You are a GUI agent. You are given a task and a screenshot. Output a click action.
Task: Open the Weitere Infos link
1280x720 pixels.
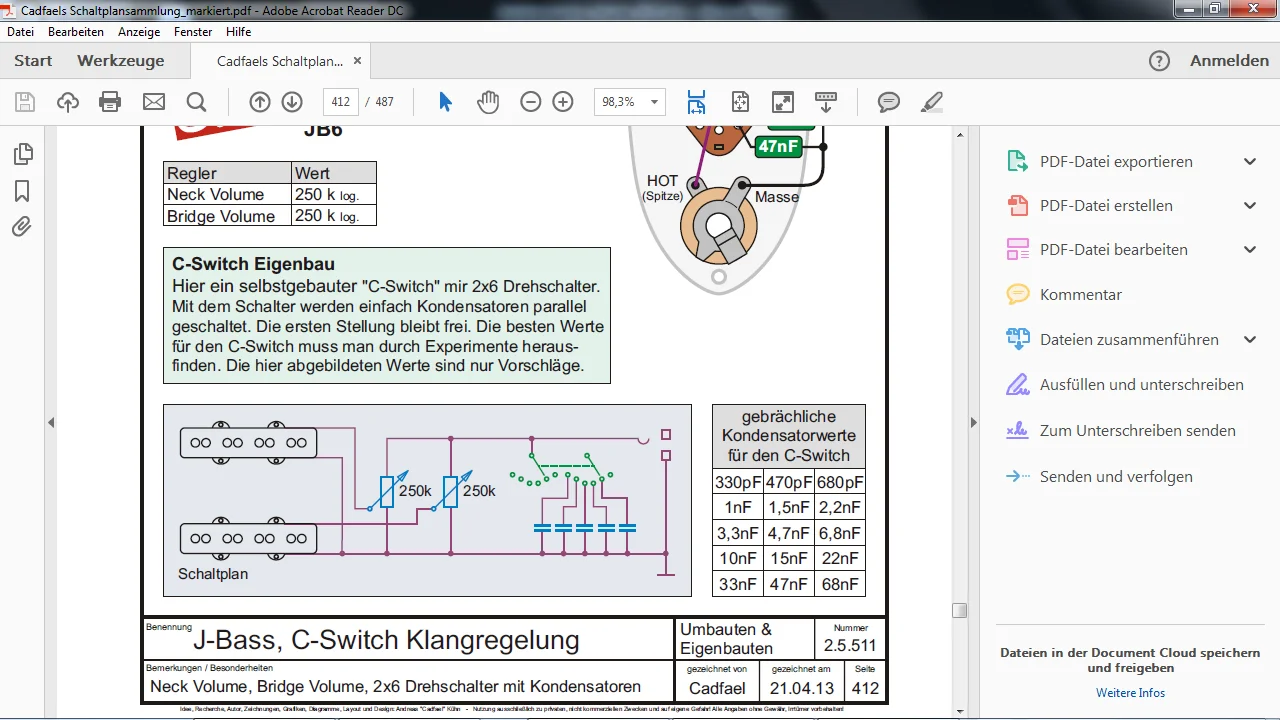1130,693
